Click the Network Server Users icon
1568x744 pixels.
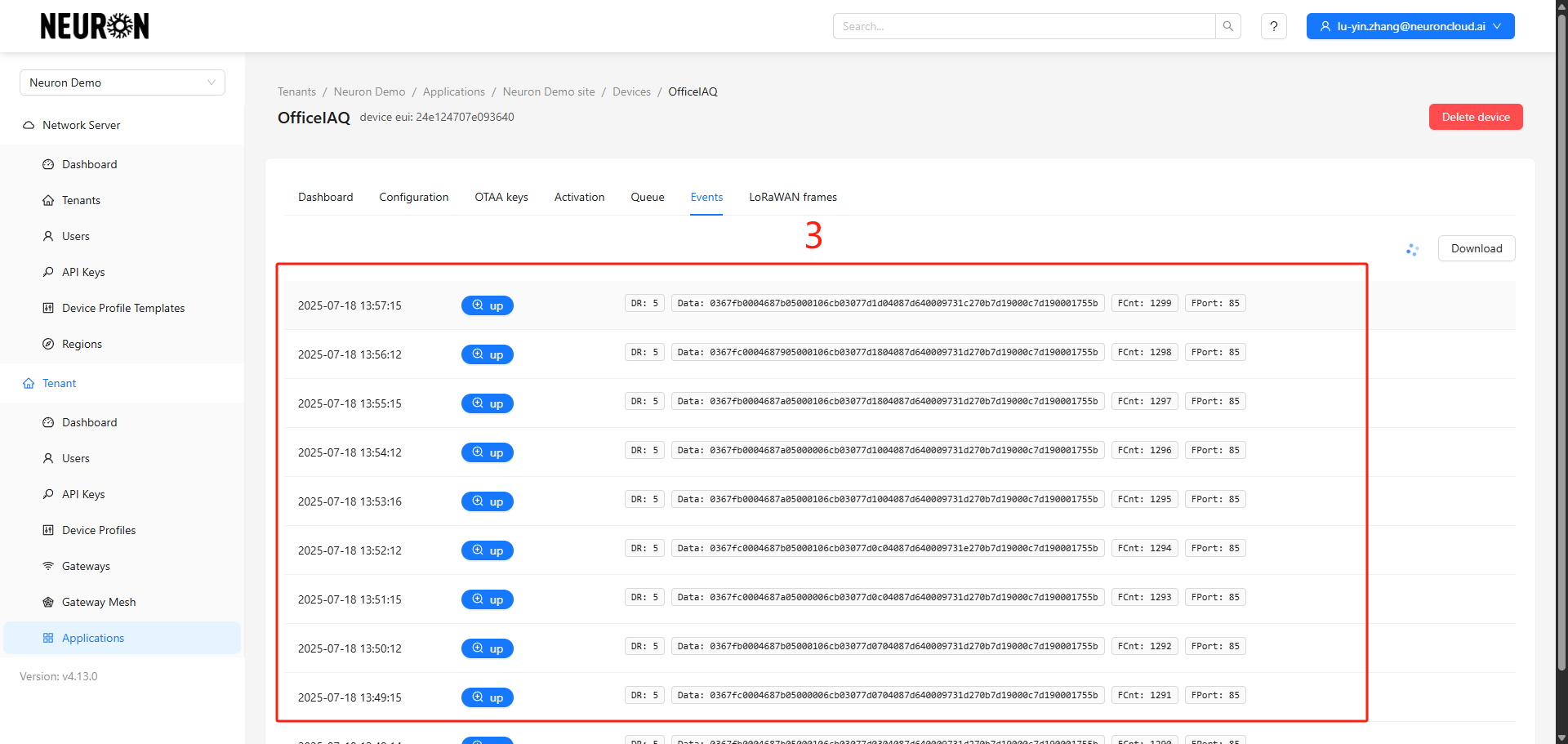click(48, 236)
